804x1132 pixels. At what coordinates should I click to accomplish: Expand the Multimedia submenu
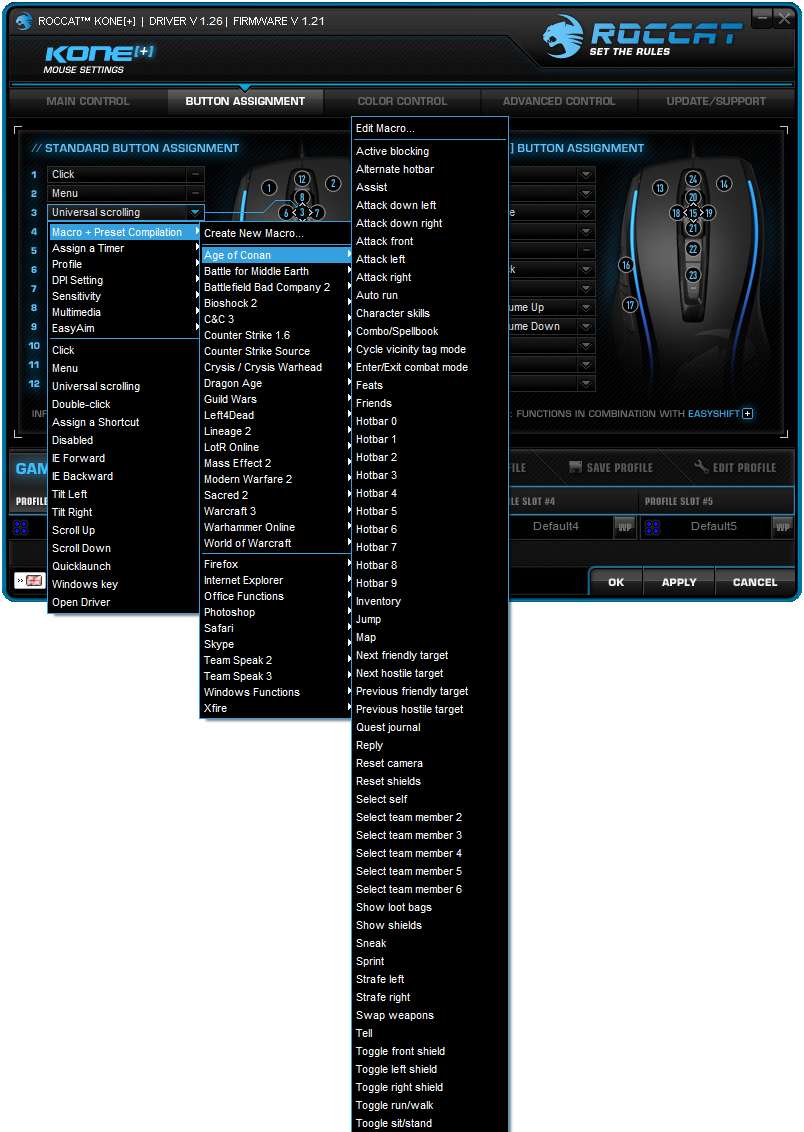pos(123,312)
